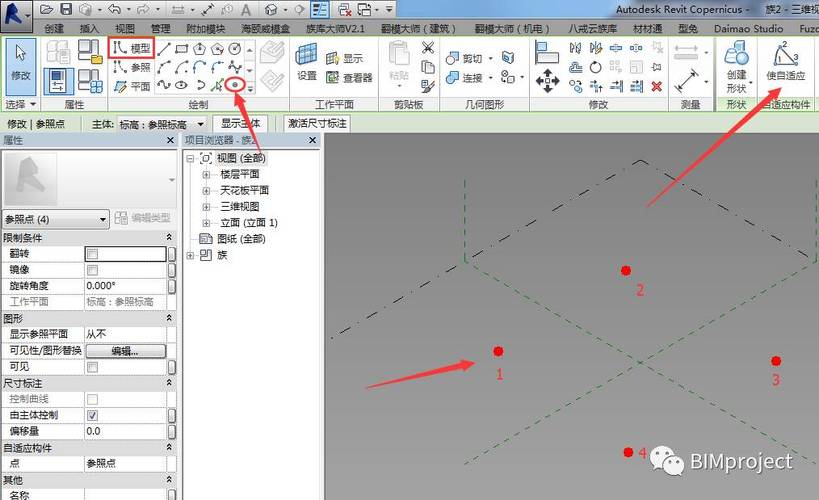
Task: Click the 偏移量 value field
Action: coord(124,431)
